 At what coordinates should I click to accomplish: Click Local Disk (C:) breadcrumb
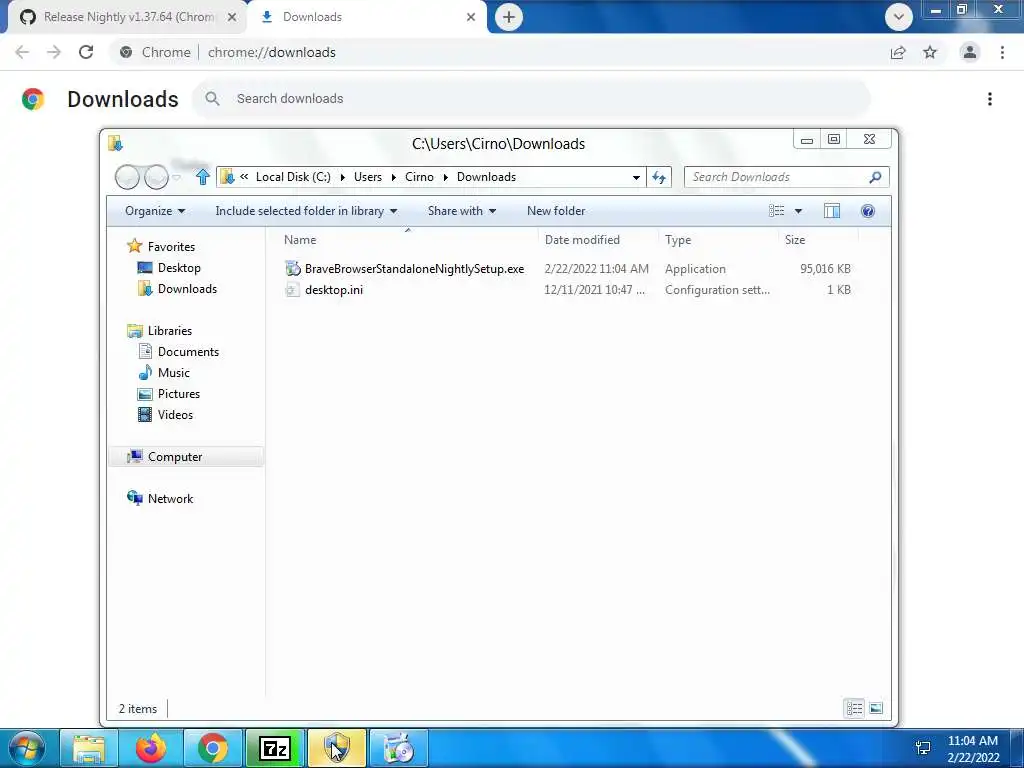point(293,177)
